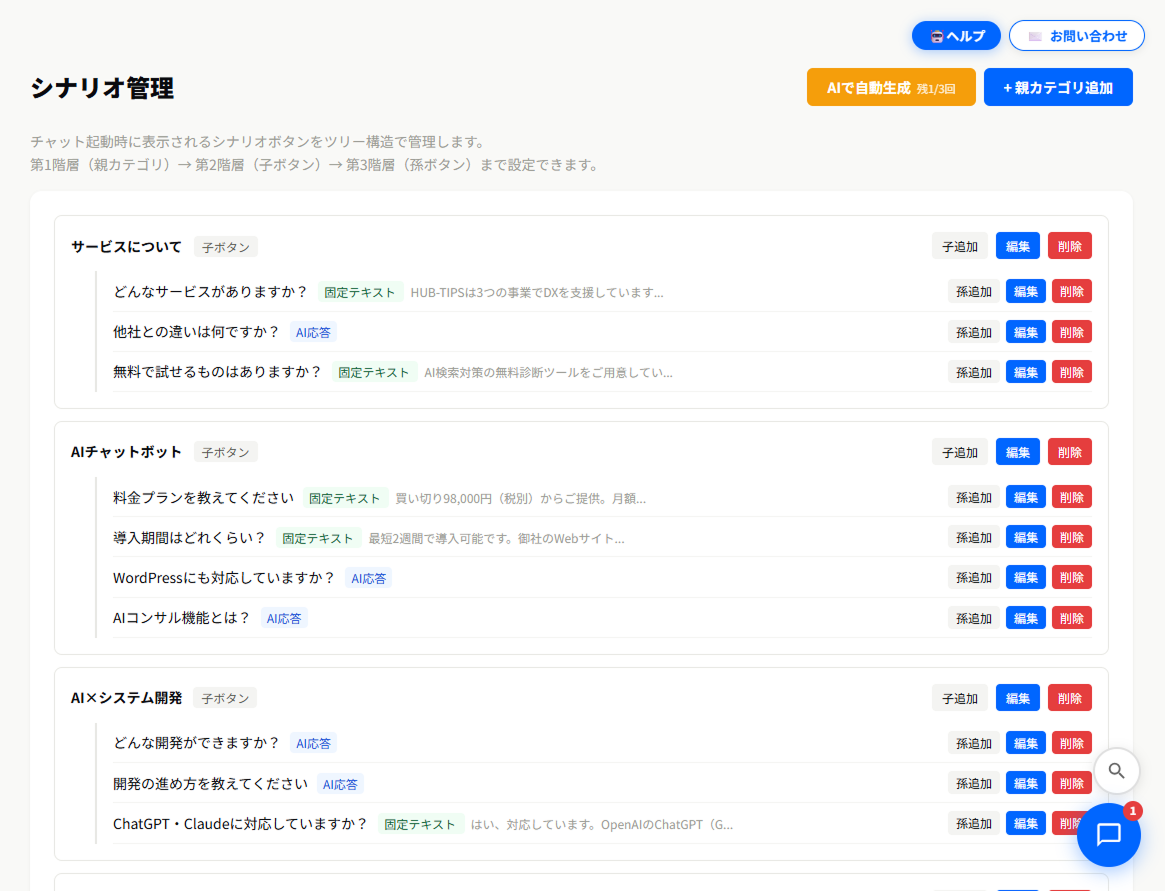Click the ヘルプ help button
Image resolution: width=1165 pixels, height=891 pixels.
956,36
